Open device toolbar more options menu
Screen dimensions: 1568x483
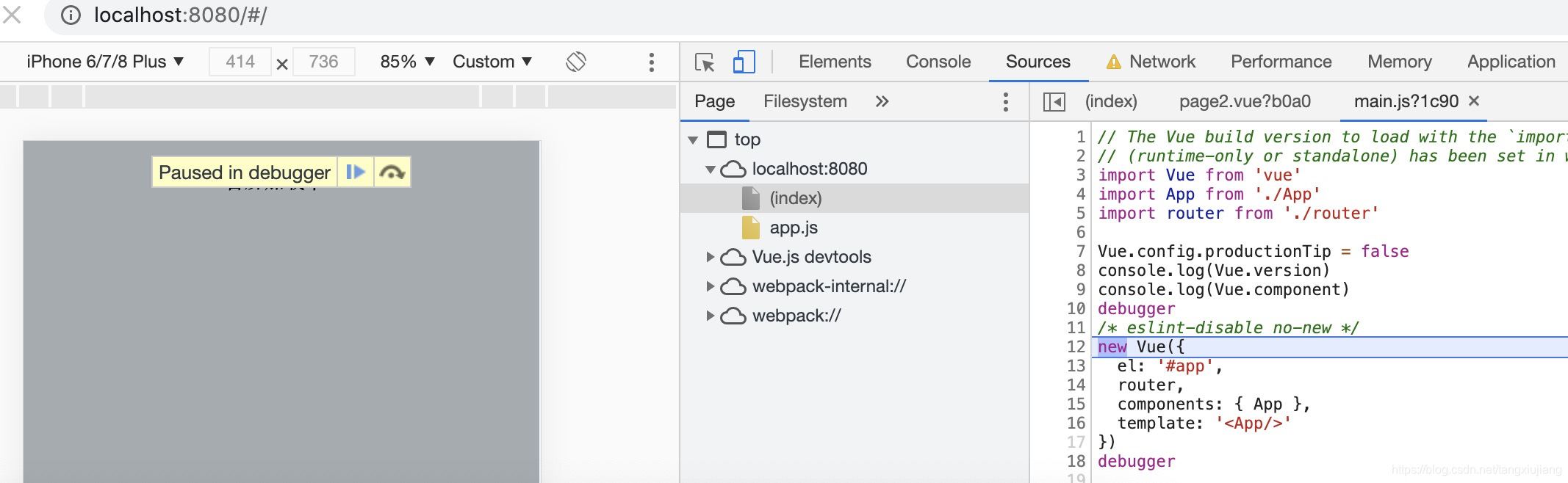(651, 62)
